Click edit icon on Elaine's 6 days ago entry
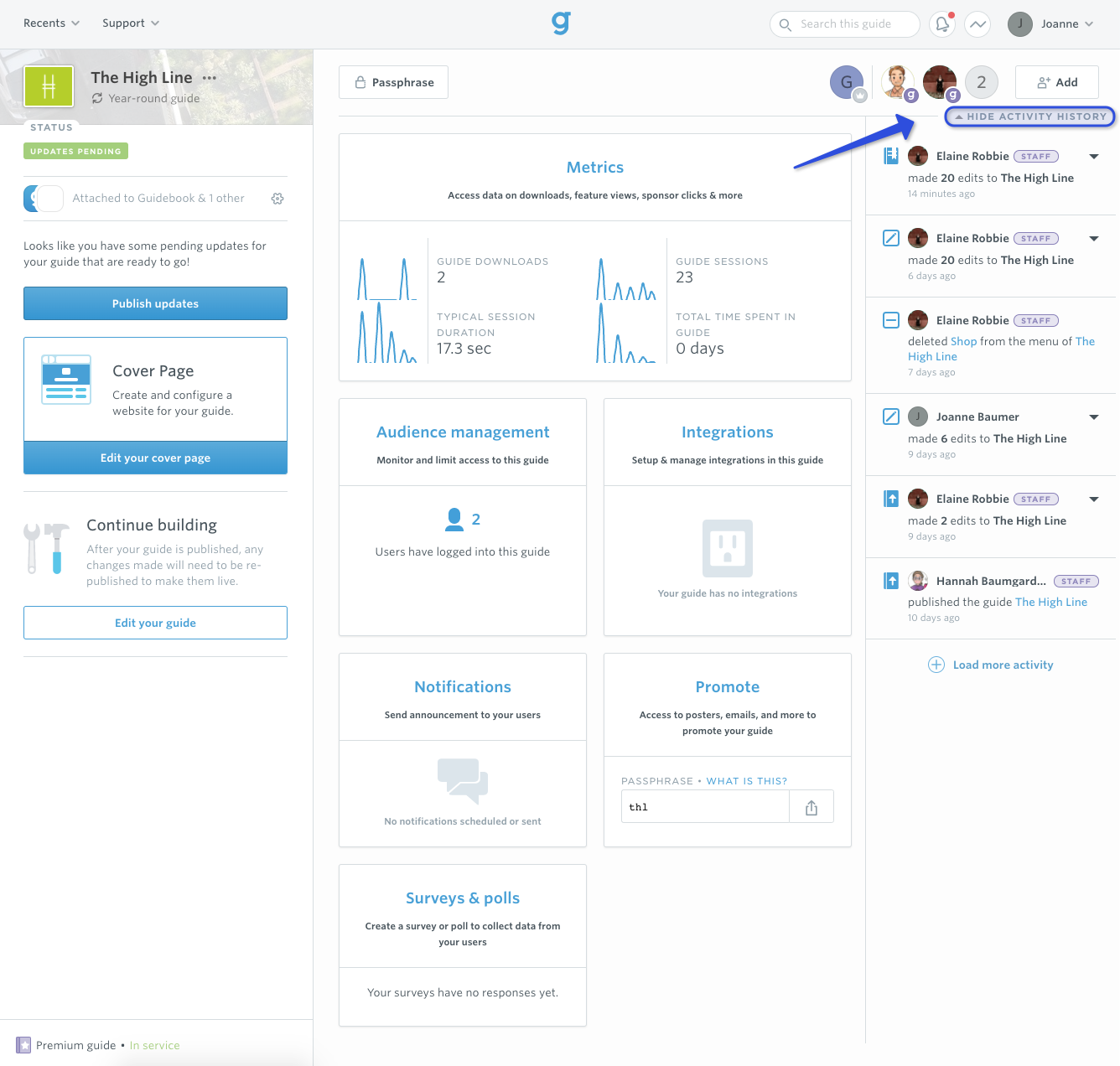The height and width of the screenshot is (1066, 1120). point(891,238)
